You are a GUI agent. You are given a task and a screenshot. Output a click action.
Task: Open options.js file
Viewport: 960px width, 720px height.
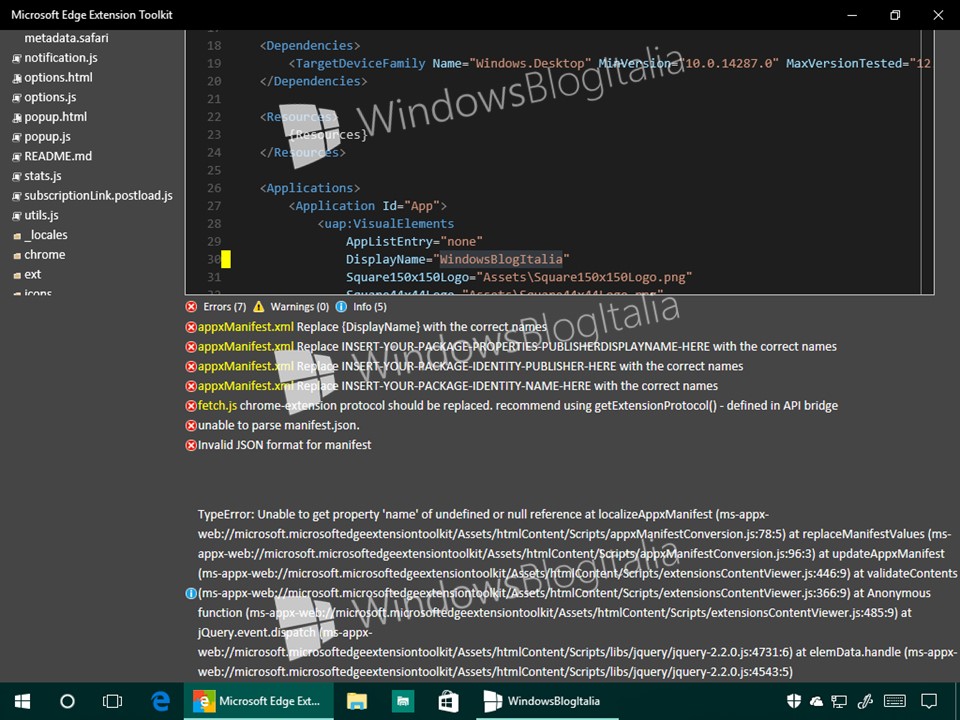pos(44,97)
